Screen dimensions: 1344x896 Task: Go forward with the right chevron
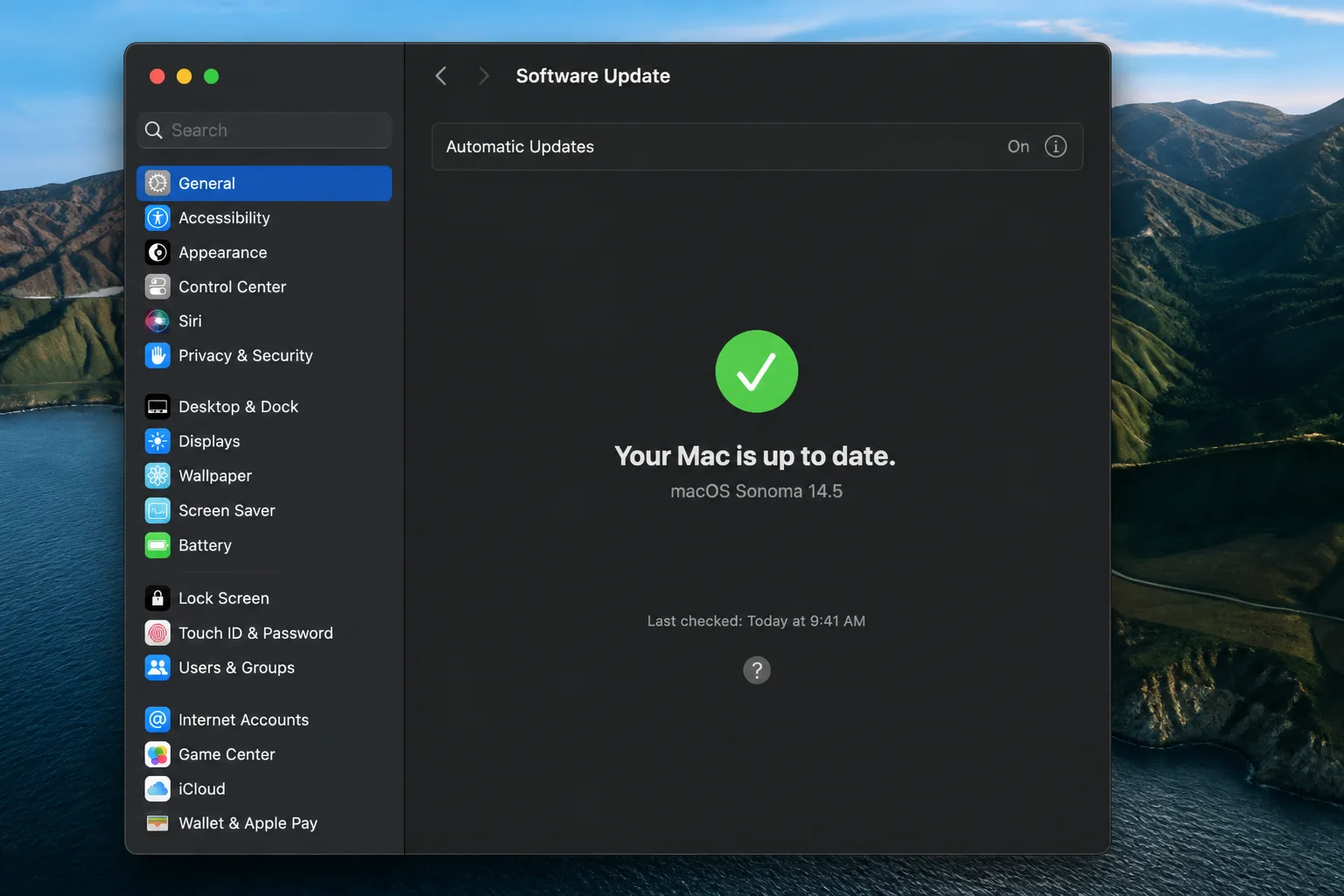[x=483, y=76]
